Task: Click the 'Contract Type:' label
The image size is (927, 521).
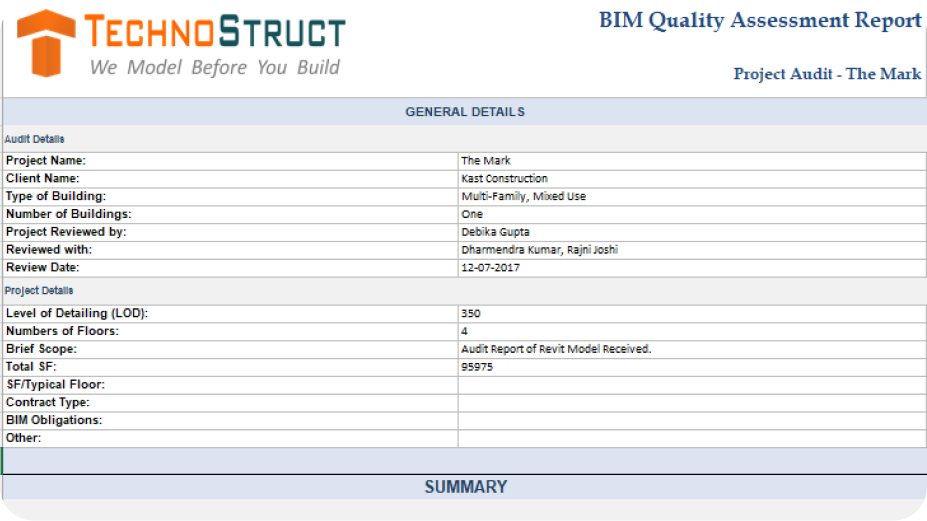Action: coord(48,402)
